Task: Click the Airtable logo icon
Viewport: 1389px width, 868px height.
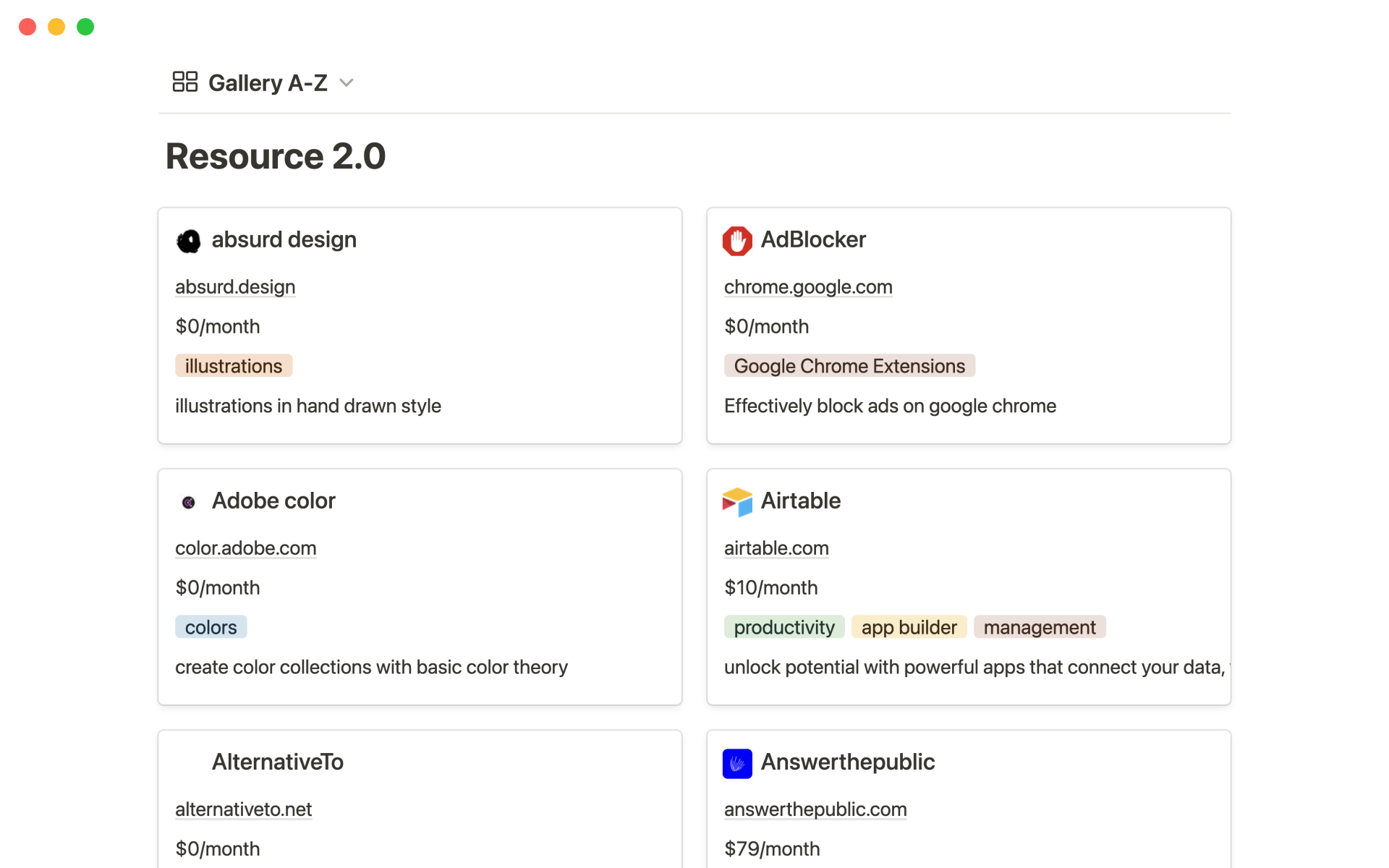Action: pos(737,502)
